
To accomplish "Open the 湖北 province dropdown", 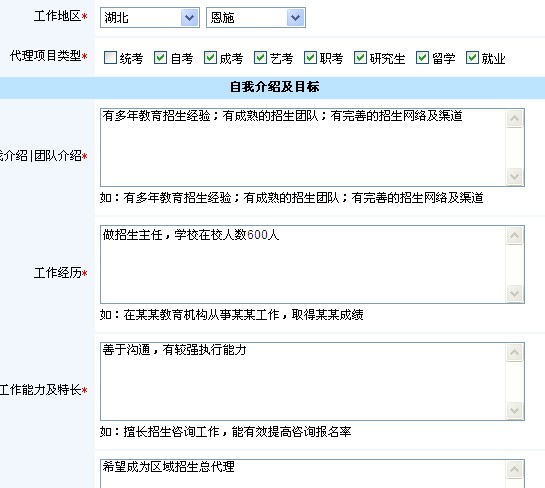I will (150, 17).
